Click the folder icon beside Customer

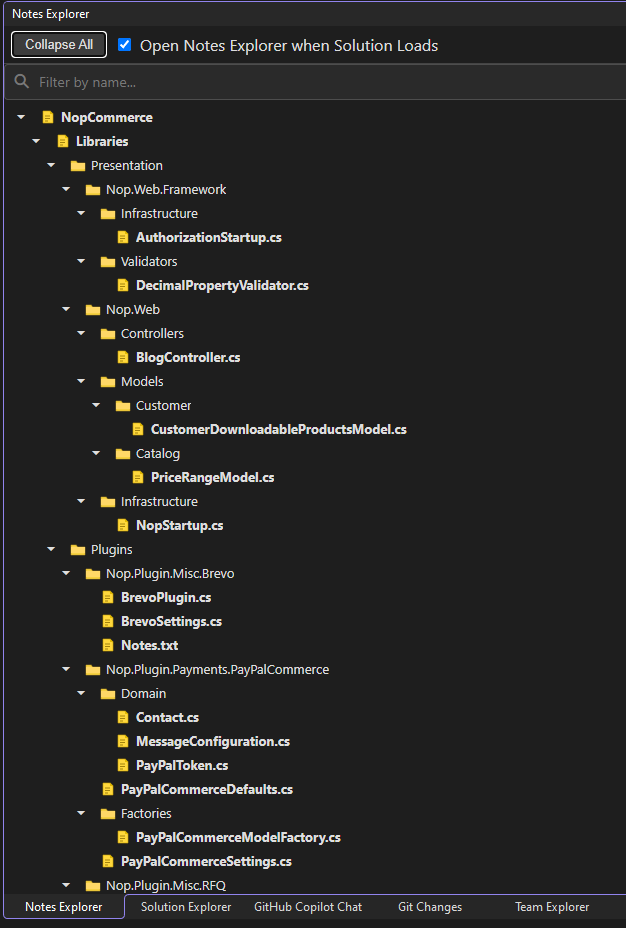(122, 405)
